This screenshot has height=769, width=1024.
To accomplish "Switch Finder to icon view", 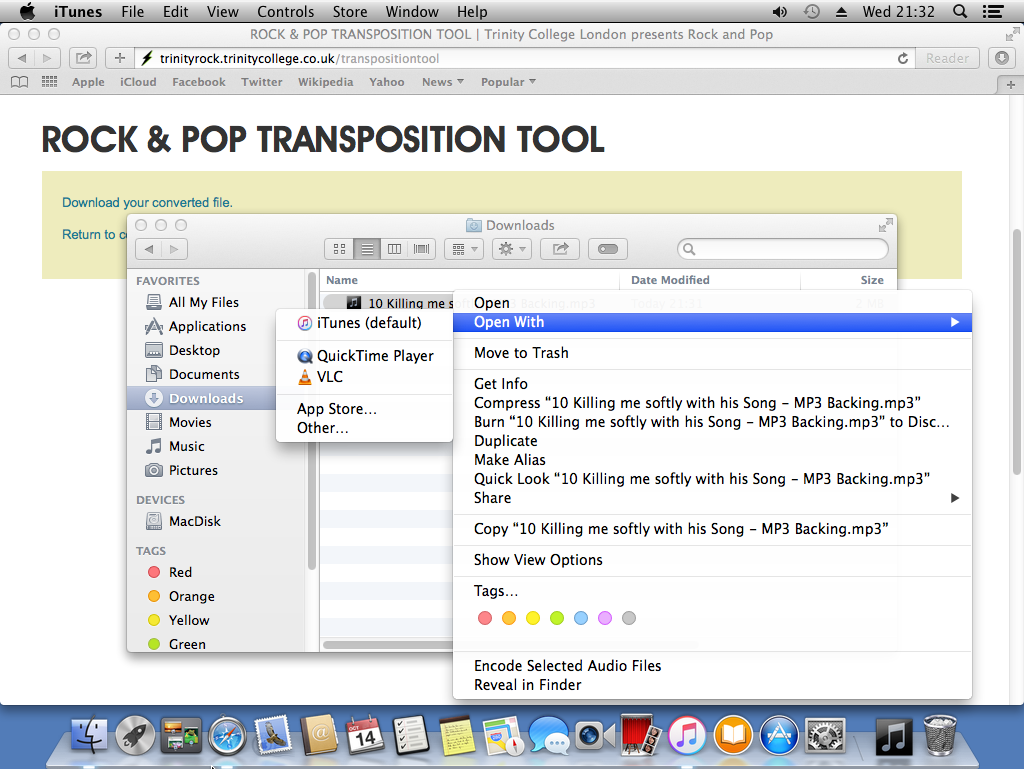I will tap(339, 249).
